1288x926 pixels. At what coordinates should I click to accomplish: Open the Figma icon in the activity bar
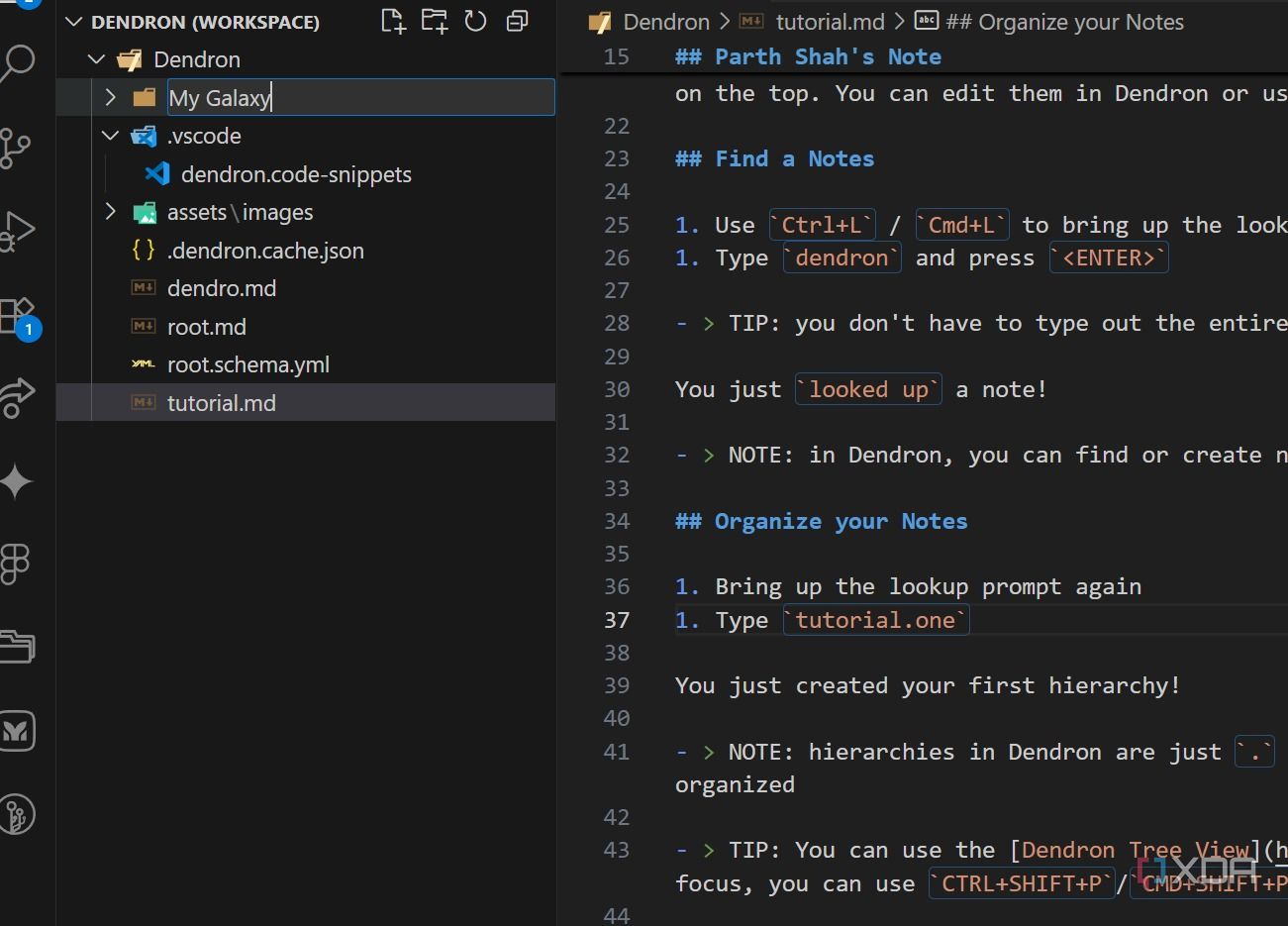coord(15,565)
